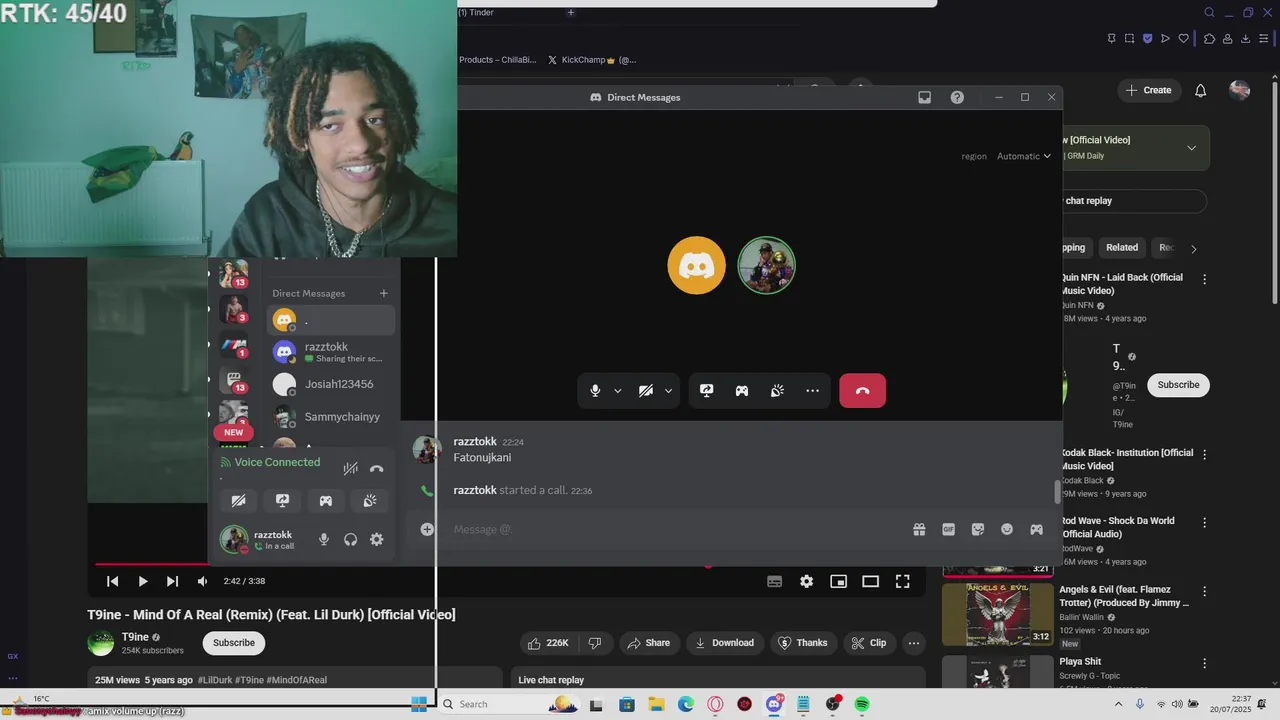Image resolution: width=1280 pixels, height=720 pixels.
Task: Open more options ellipsis in call
Action: pyautogui.click(x=812, y=391)
